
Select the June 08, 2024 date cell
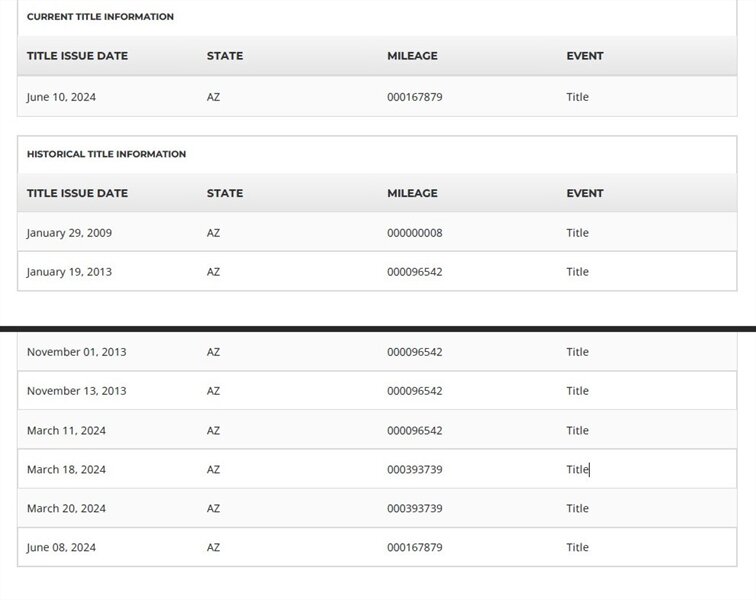(x=61, y=548)
